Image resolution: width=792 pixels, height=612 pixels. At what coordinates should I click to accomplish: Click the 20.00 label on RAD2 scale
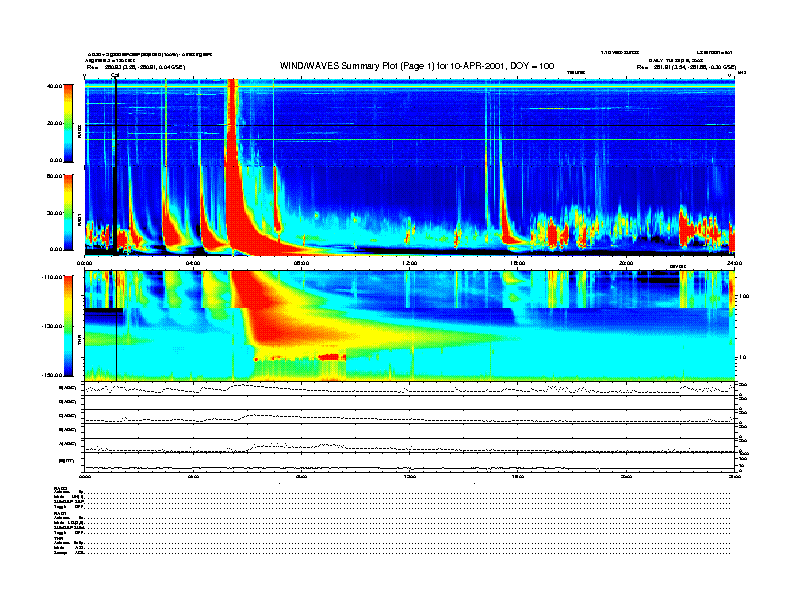(55, 123)
